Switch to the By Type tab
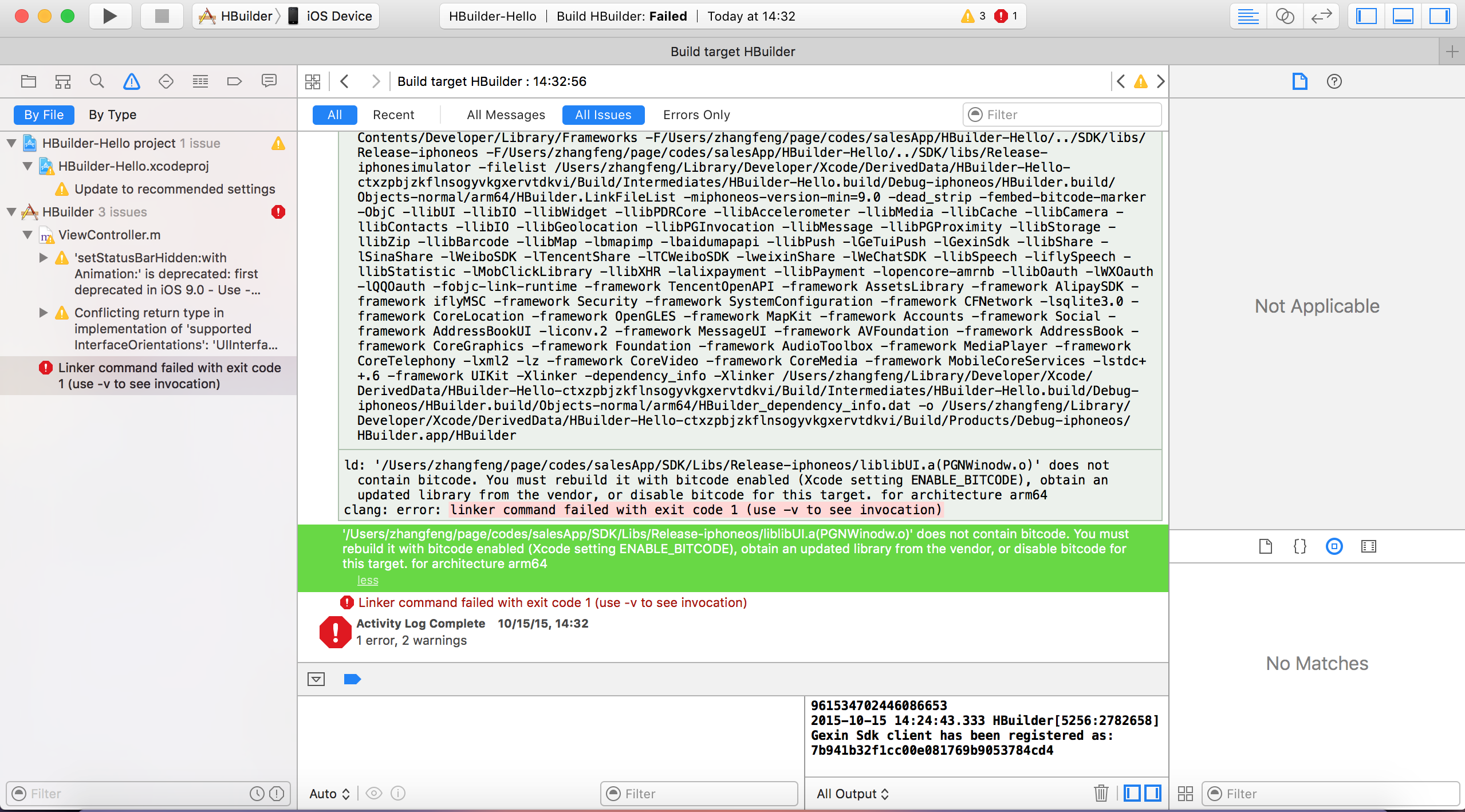Screen dimensions: 1465x812 112,115
